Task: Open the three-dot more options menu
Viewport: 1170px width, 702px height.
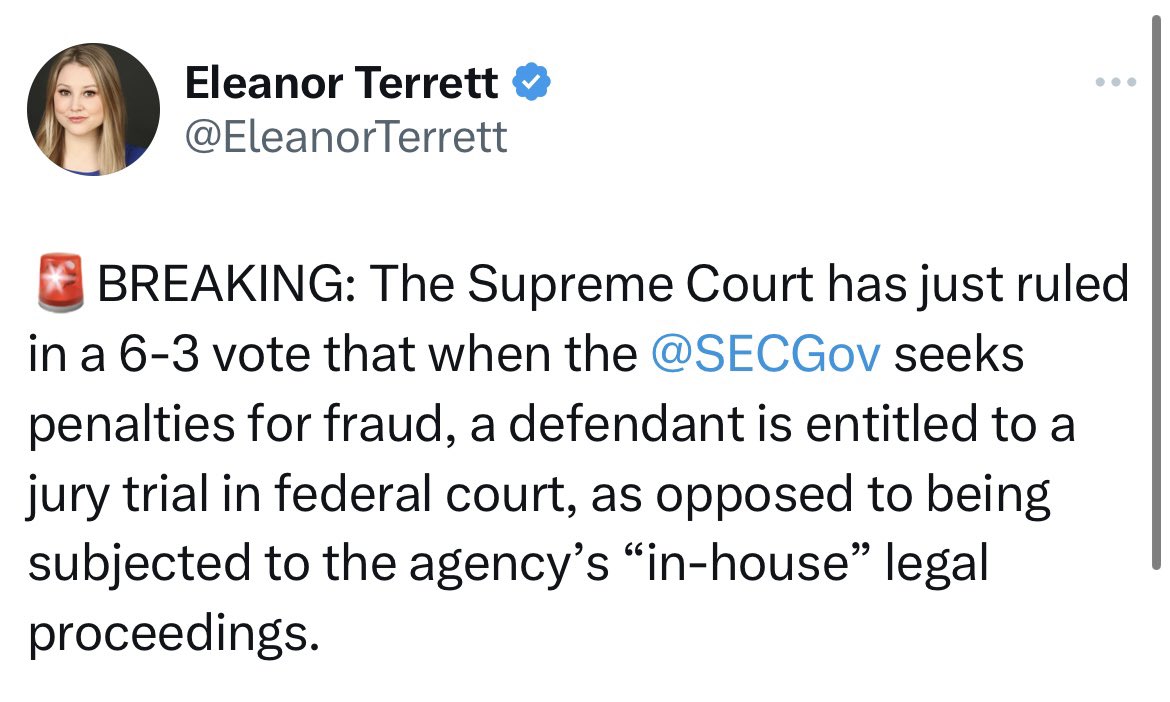Action: 1116,82
